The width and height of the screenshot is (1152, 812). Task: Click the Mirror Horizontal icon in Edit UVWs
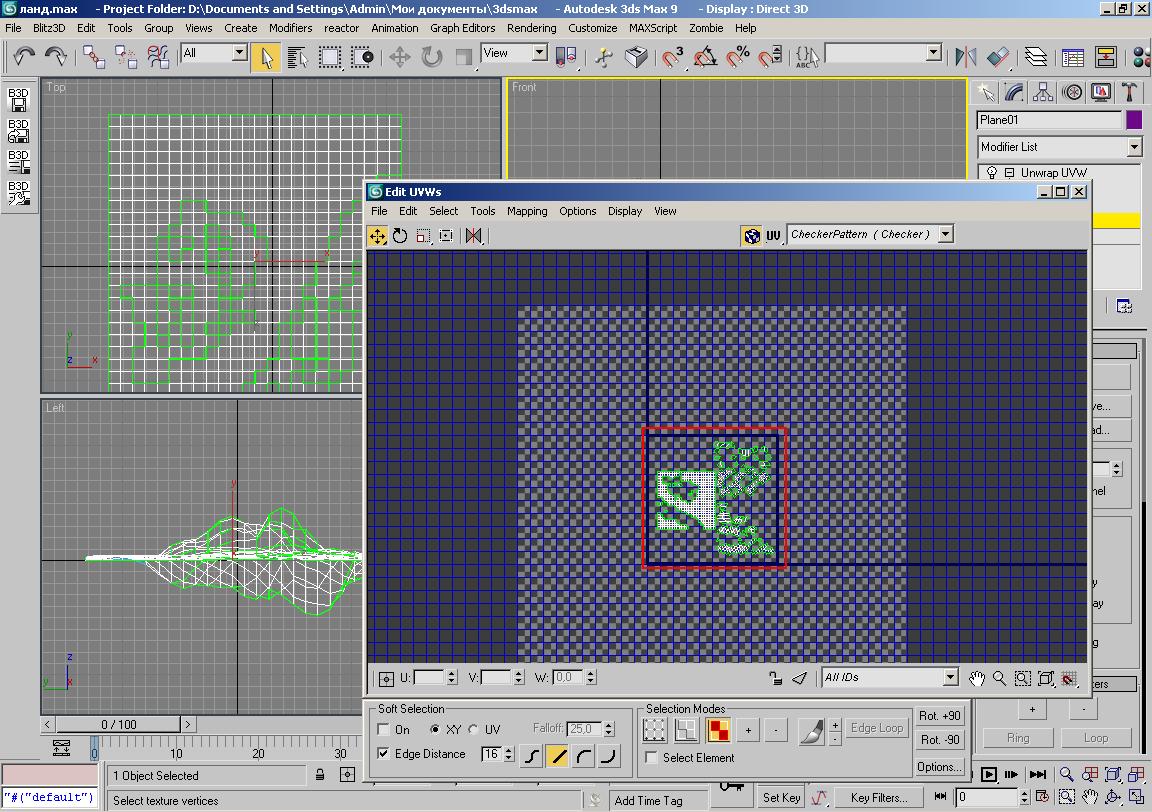coord(474,236)
